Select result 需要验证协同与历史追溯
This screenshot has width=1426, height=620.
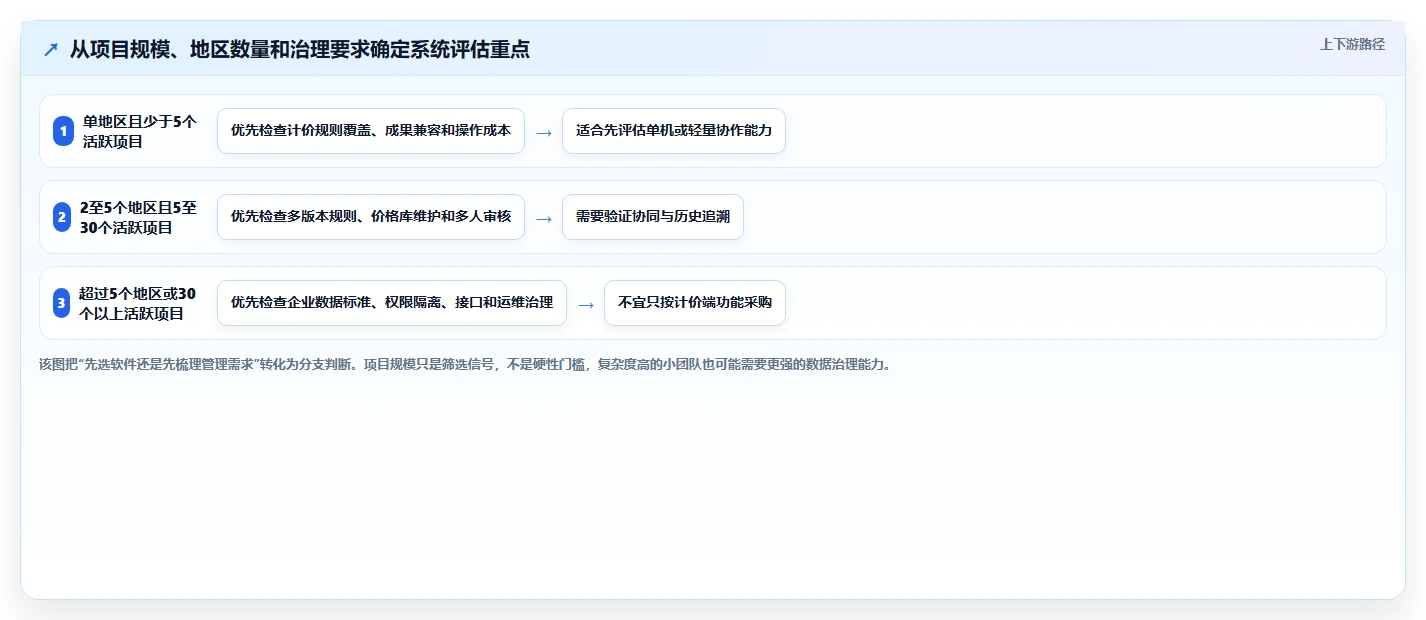(653, 217)
